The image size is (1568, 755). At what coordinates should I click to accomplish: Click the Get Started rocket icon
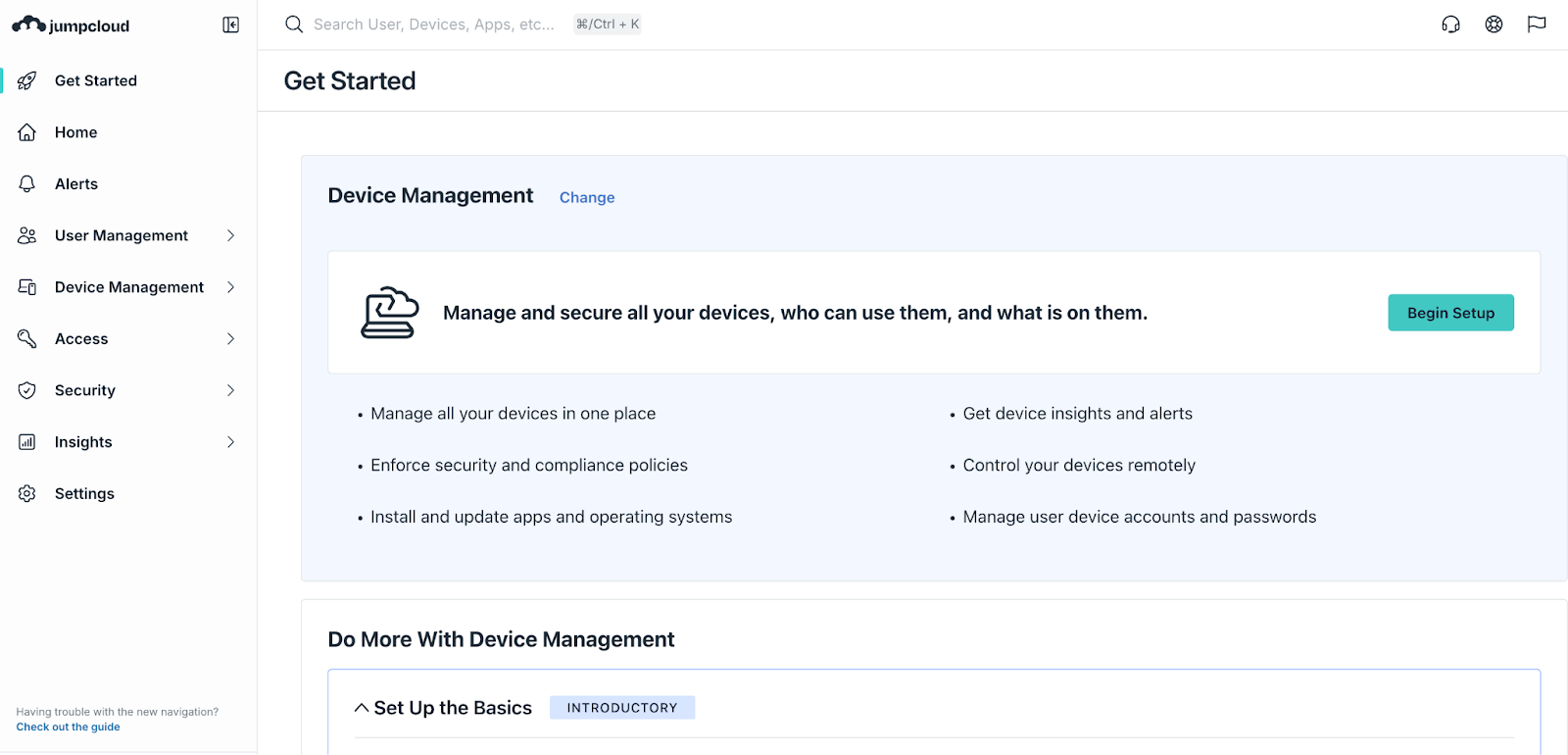click(x=27, y=80)
